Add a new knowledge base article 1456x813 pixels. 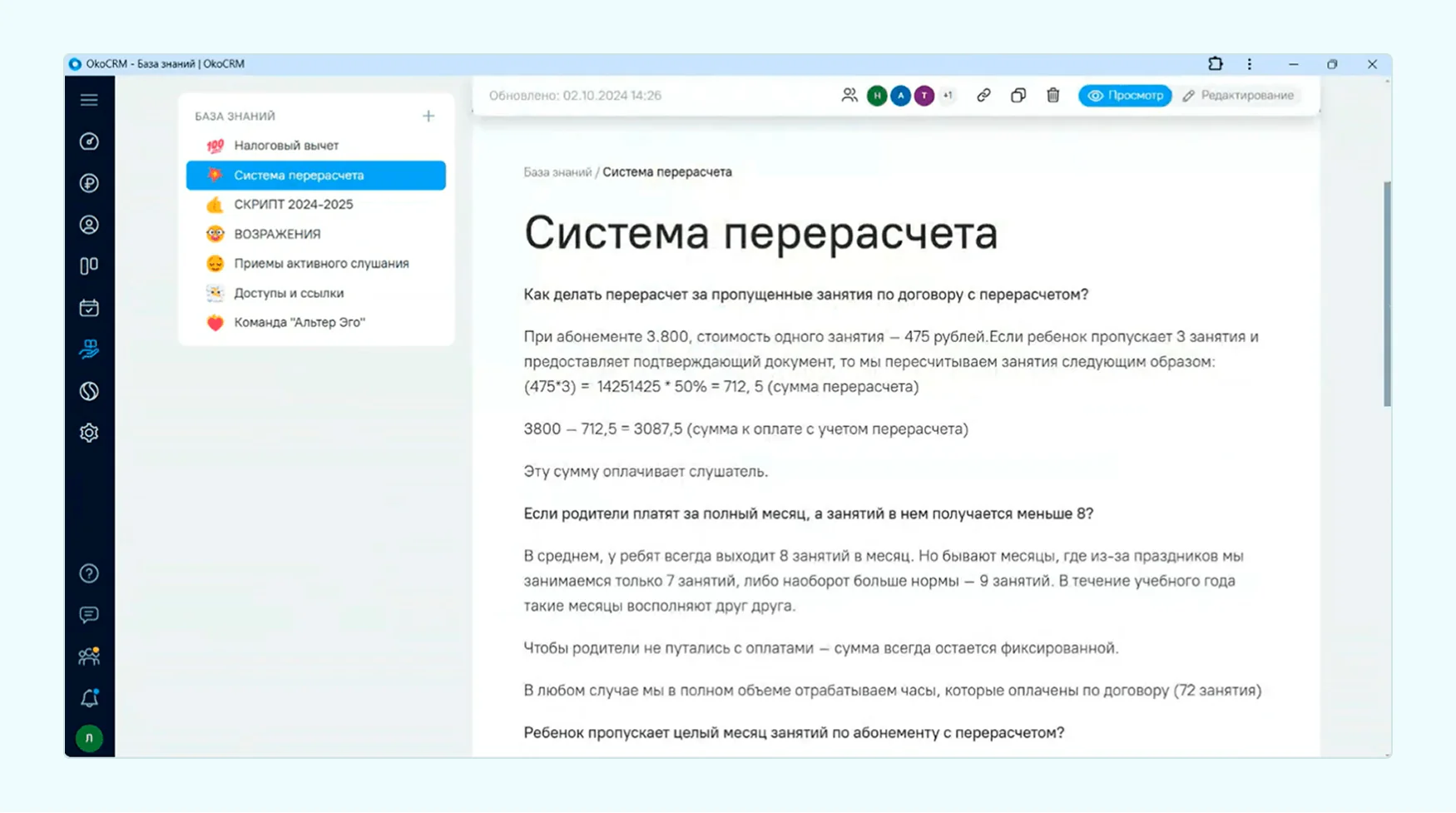[x=428, y=116]
